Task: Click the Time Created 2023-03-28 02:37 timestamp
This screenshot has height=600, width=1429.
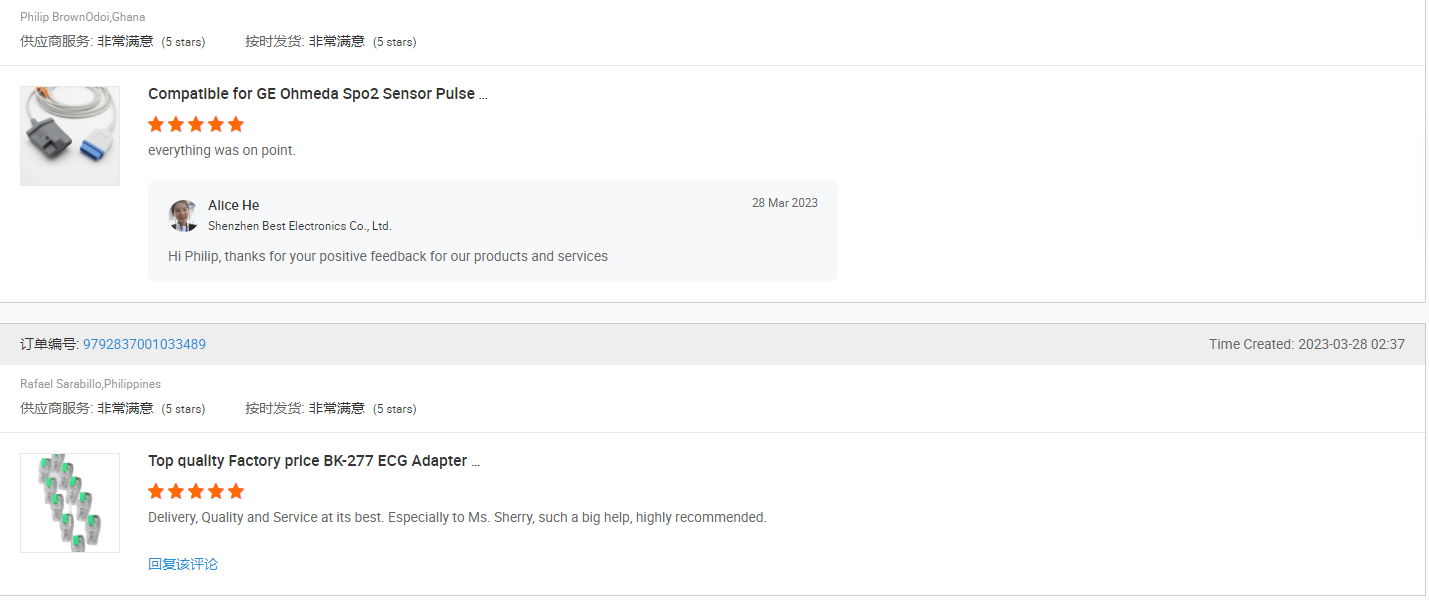Action: tap(1306, 344)
